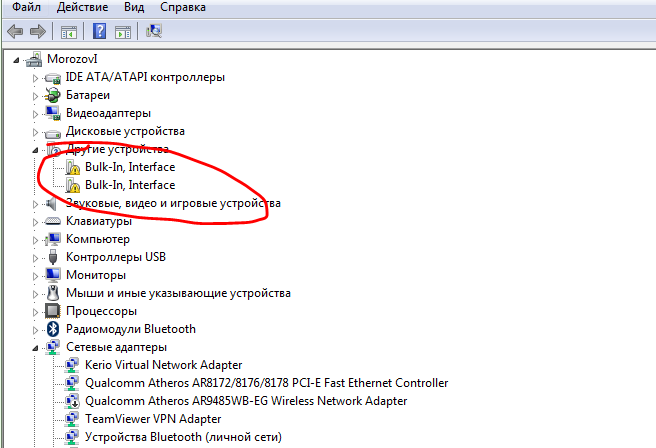
Task: Select the Батареи category label
Action: (x=88, y=95)
